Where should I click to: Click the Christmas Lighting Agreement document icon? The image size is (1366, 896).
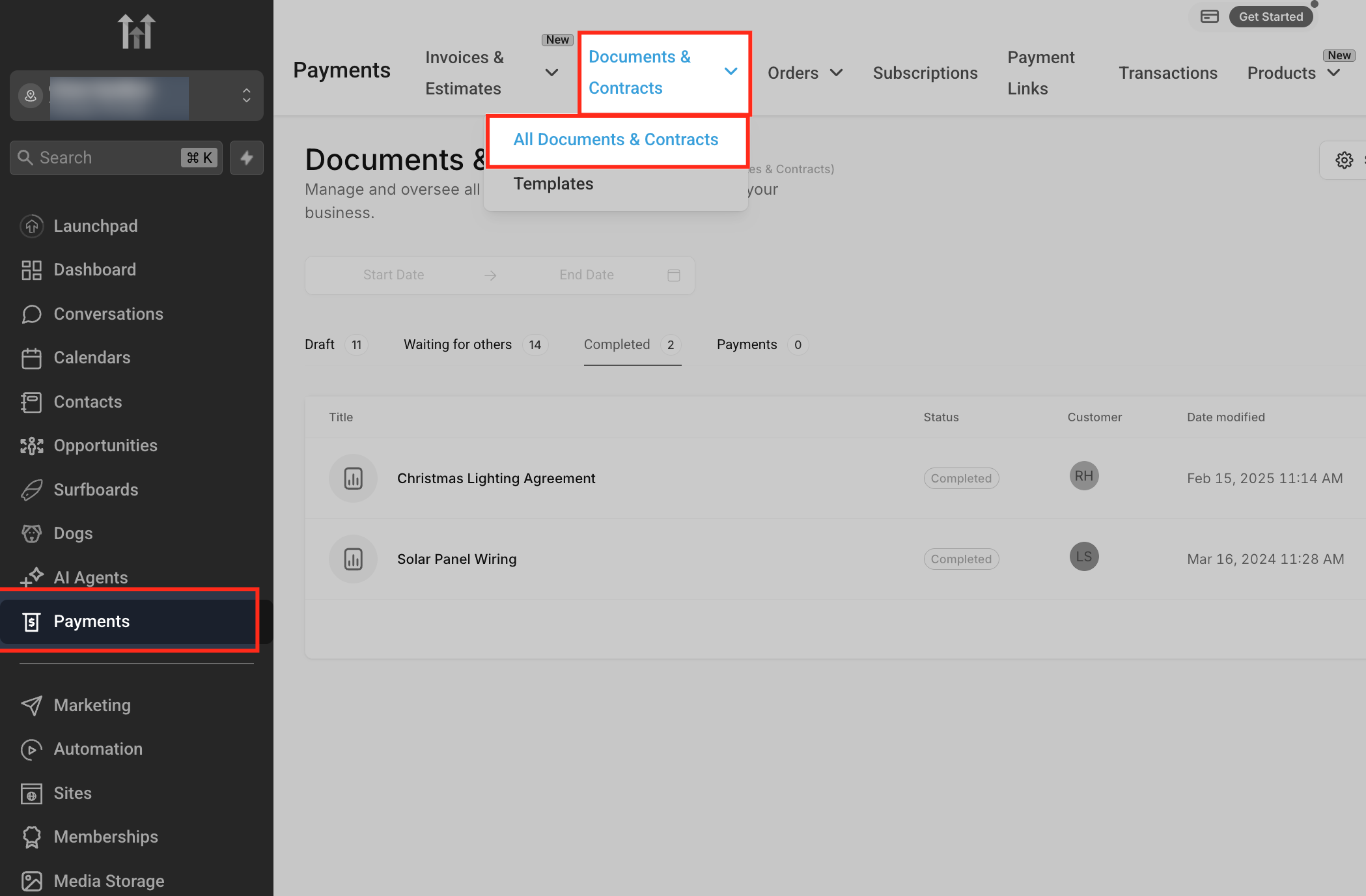pos(353,479)
